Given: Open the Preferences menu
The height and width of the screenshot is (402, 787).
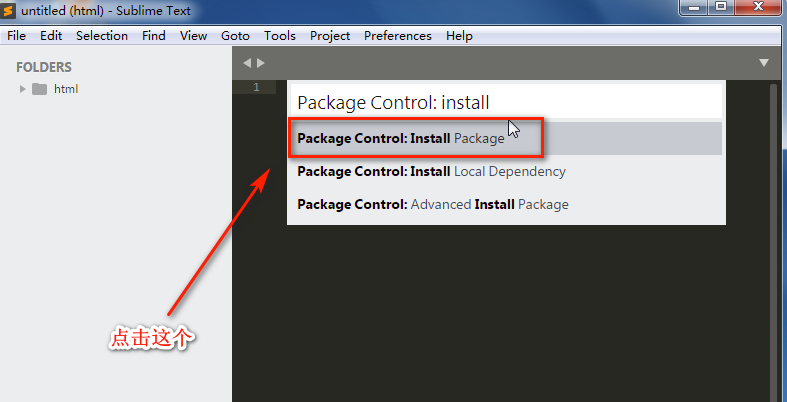Looking at the screenshot, I should point(398,36).
